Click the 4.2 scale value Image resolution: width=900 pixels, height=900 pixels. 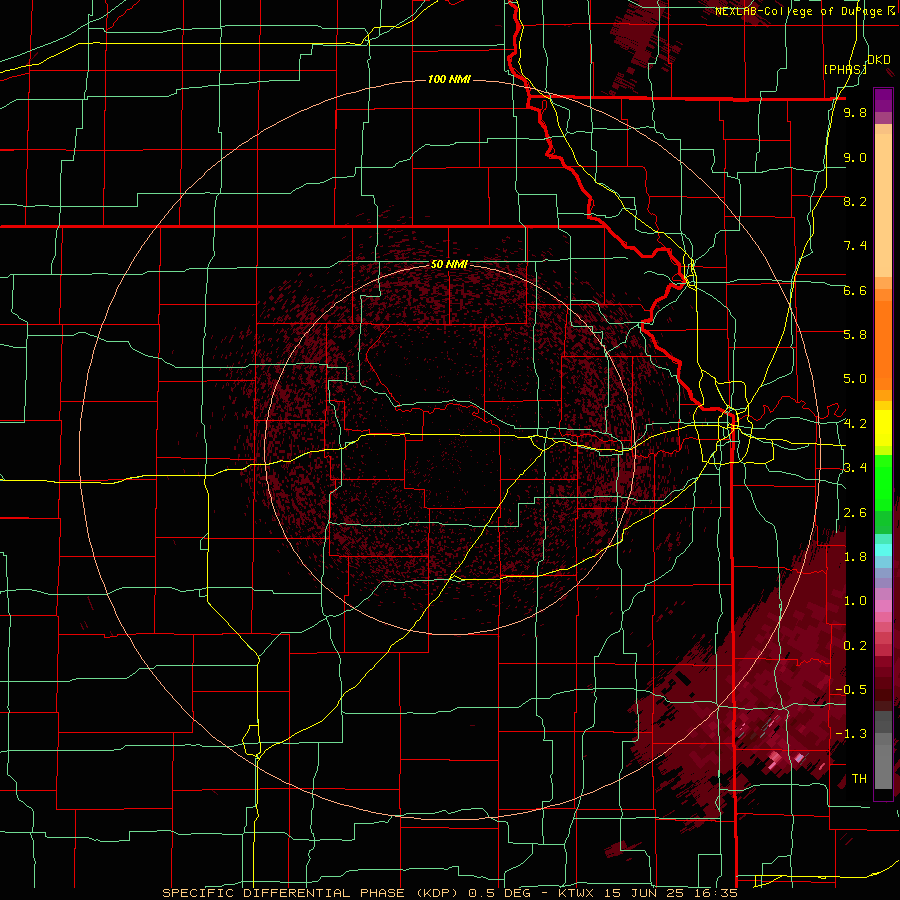point(855,424)
